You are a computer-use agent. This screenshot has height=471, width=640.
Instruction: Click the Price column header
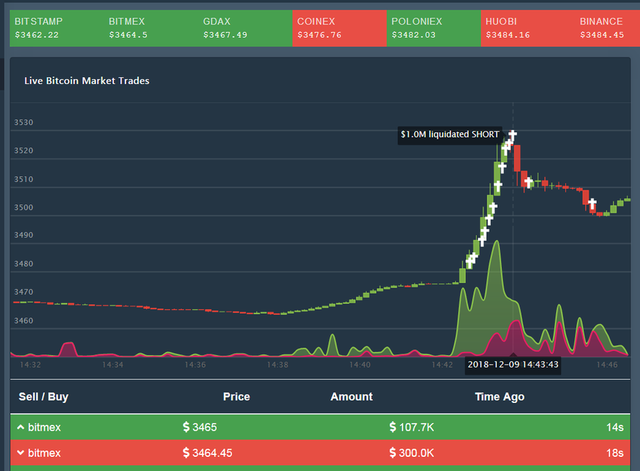236,397
